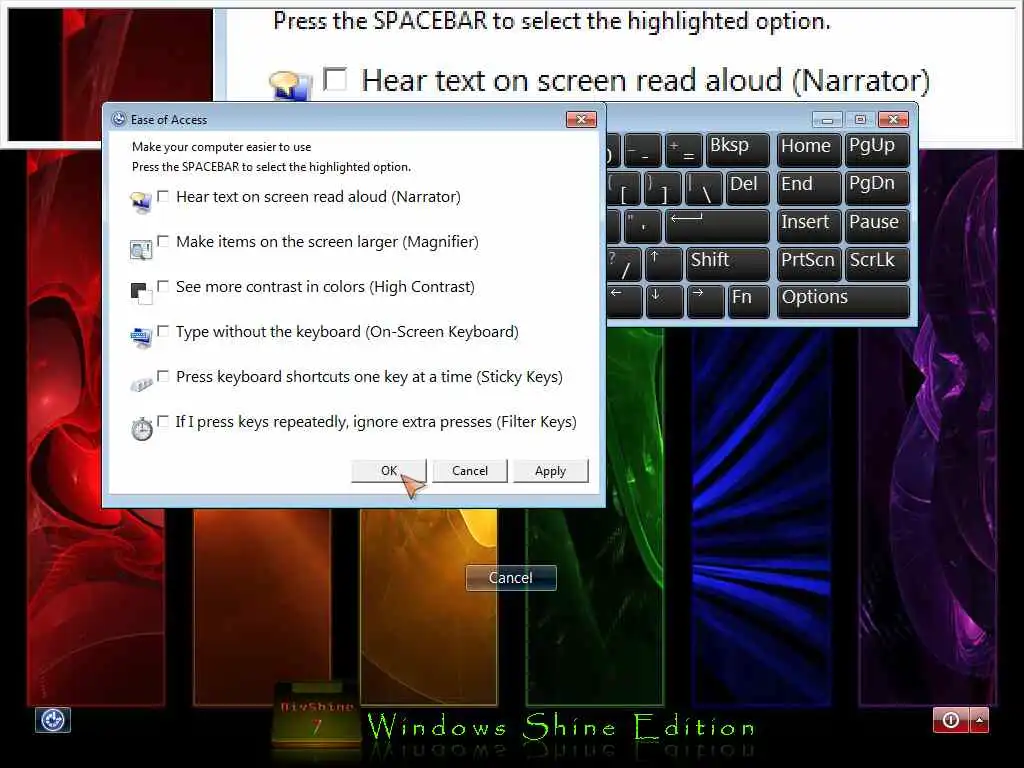Click OK in Ease of Access dialog
The width and height of the screenshot is (1024, 768).
pos(389,471)
